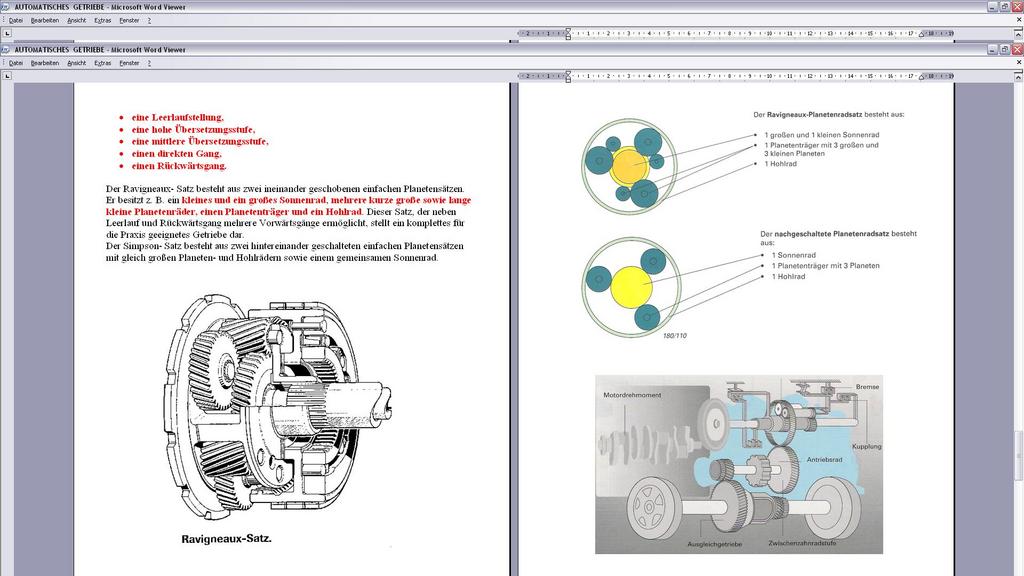Open the ? help menu in front window

pyautogui.click(x=149, y=63)
